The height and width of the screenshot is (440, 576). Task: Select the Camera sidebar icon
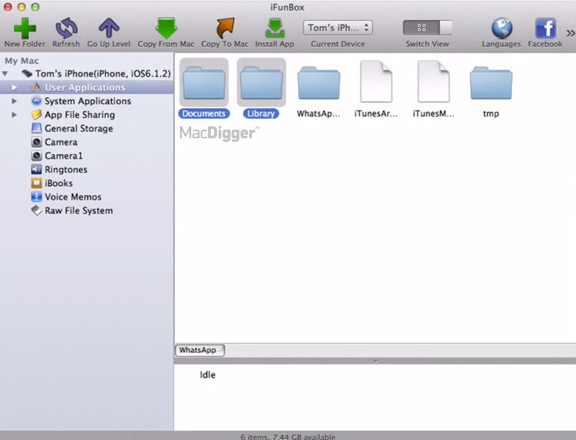coord(36,142)
